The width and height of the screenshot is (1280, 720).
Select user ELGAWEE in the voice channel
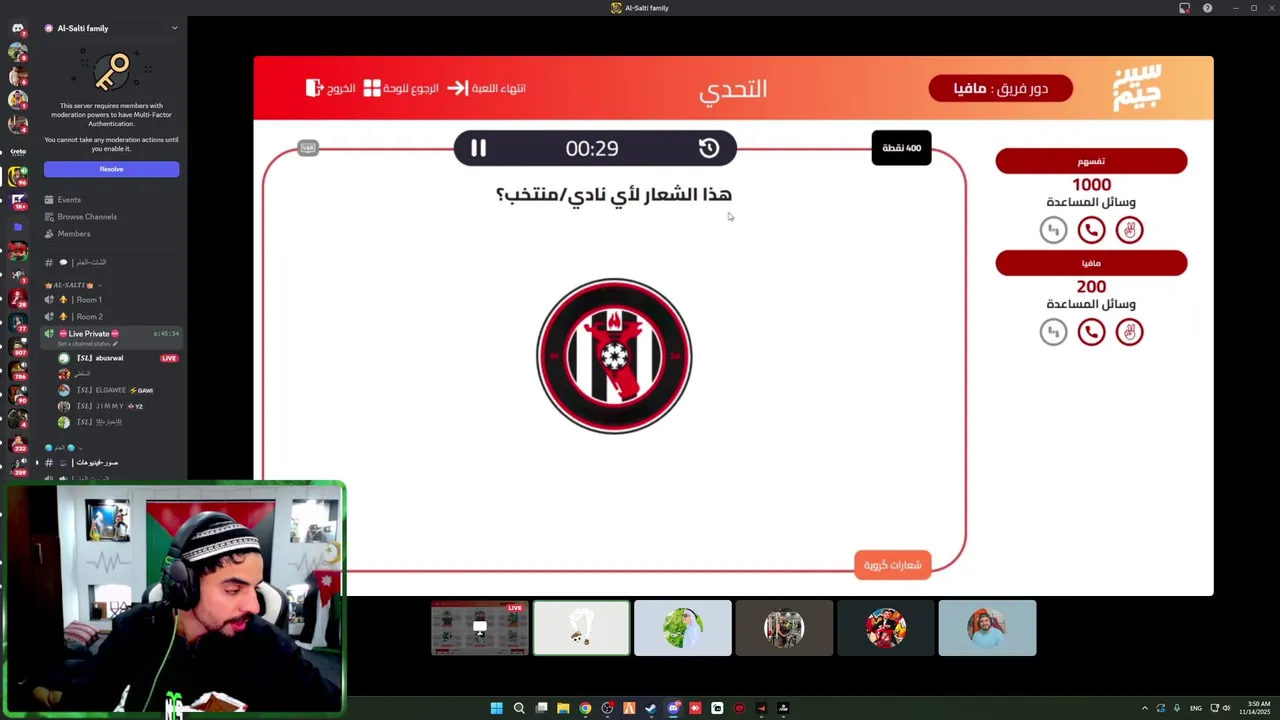tap(111, 390)
